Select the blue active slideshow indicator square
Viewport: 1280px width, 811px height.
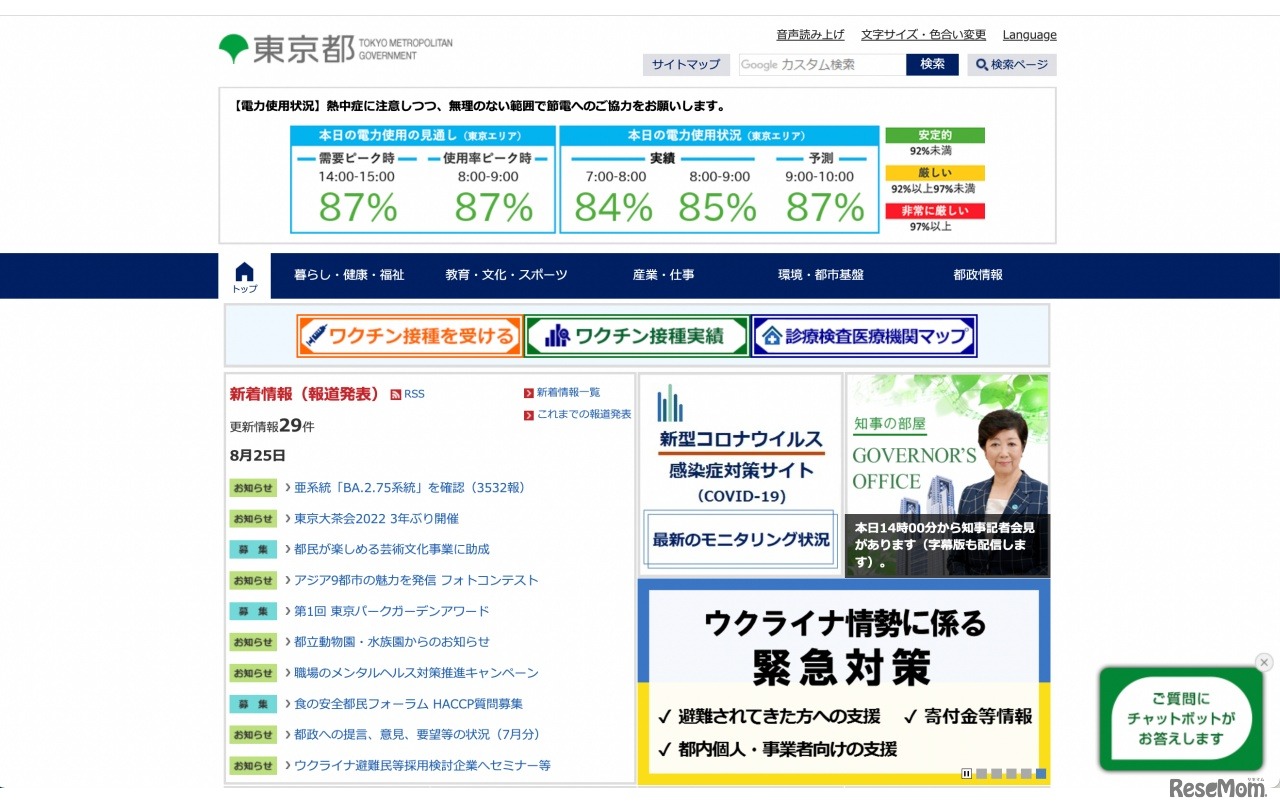[x=1041, y=773]
